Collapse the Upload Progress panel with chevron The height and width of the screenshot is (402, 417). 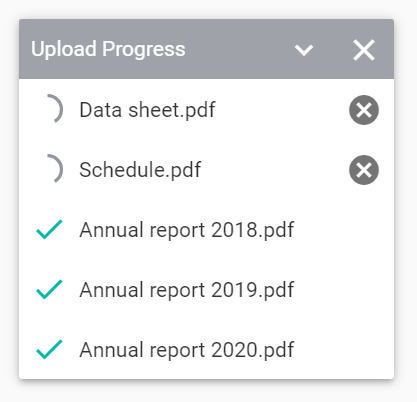(x=304, y=50)
